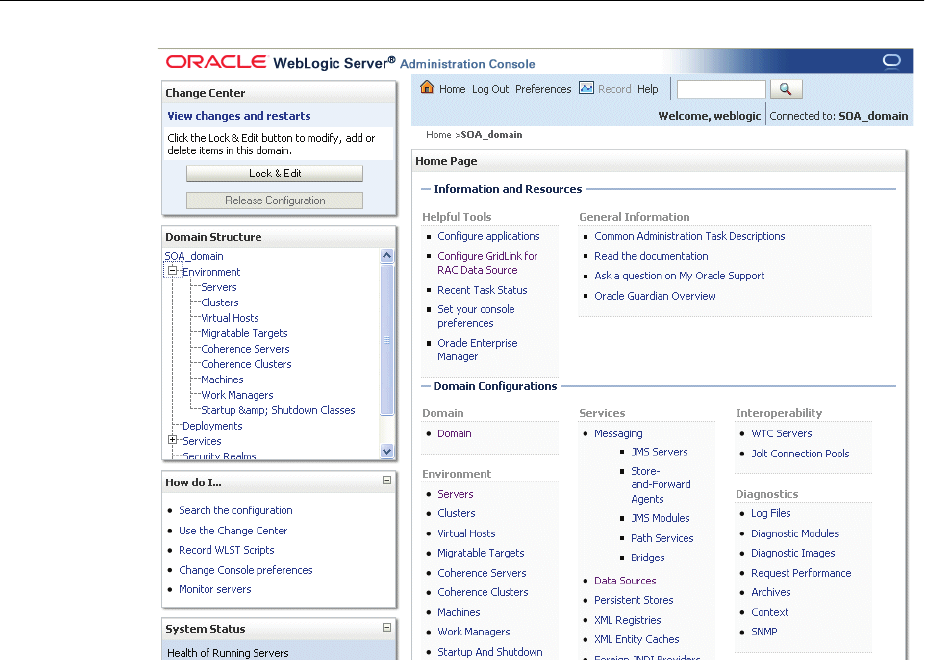Collapse the Environment tree node
The width and height of the screenshot is (925, 660).
pos(172,271)
